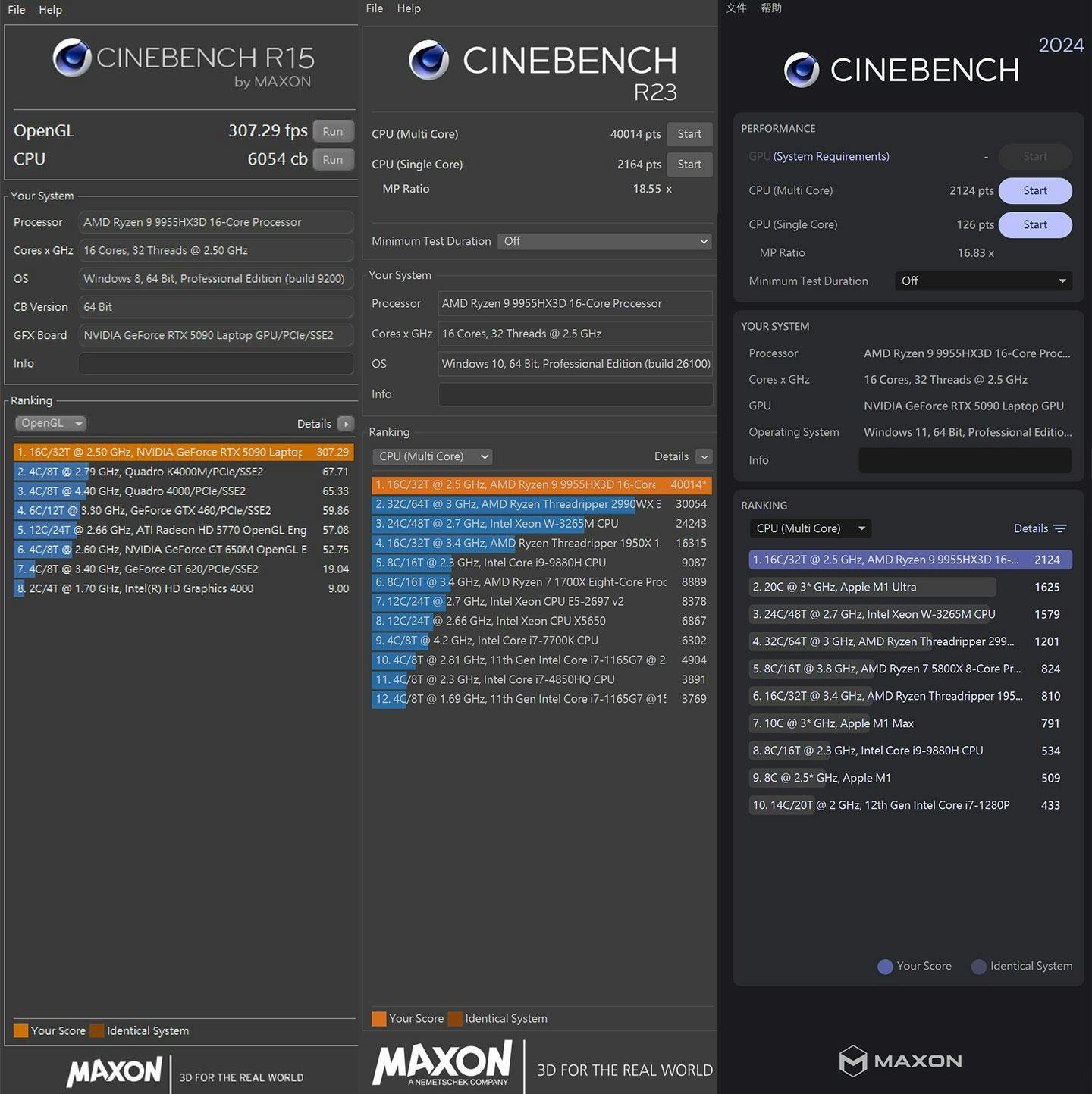This screenshot has height=1094, width=1092.
Task: Open Help menu in Cinebench R23
Action: tap(409, 8)
